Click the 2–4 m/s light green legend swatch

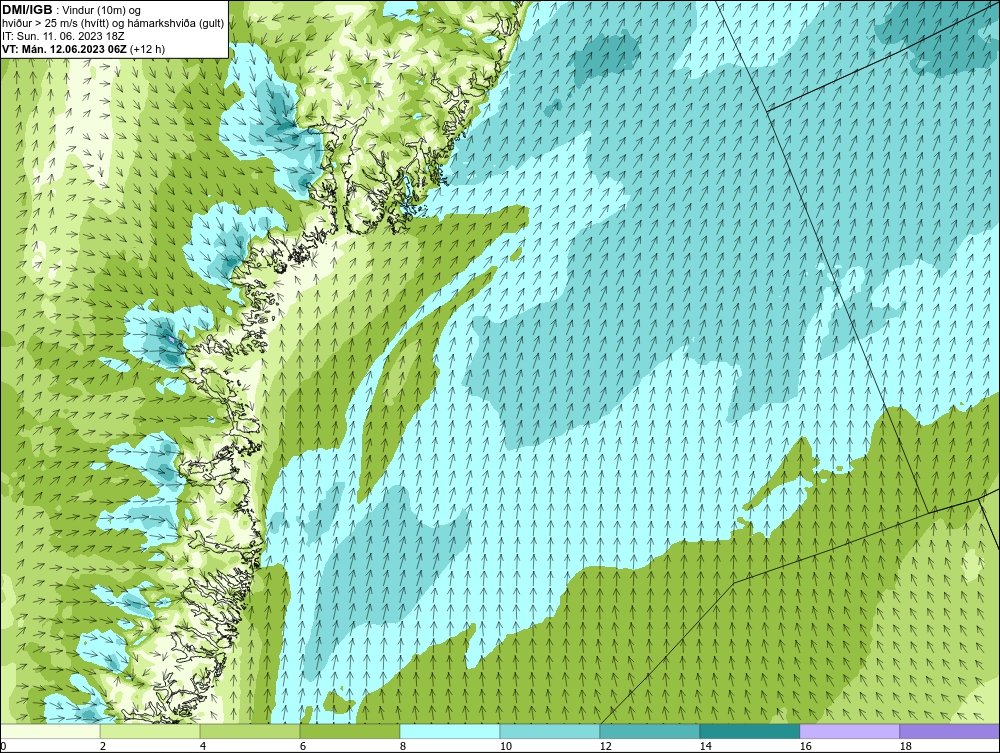click(150, 731)
